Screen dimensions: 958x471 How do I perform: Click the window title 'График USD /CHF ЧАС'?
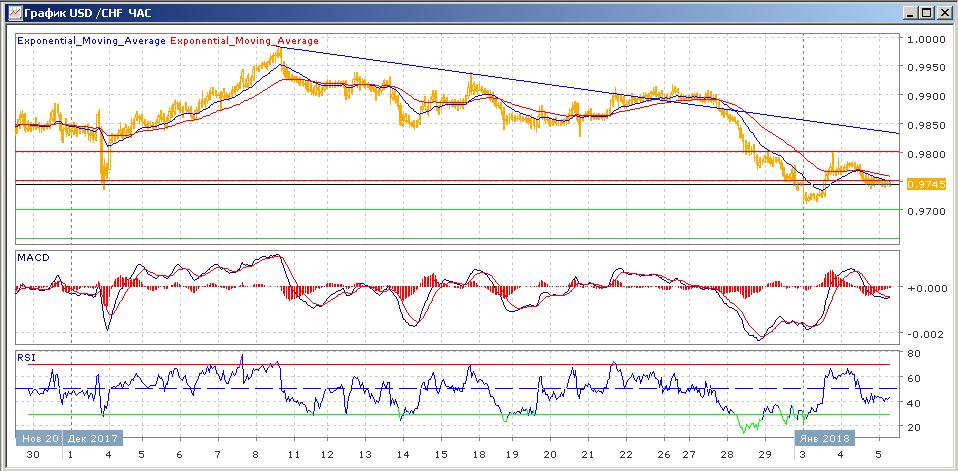(89, 12)
